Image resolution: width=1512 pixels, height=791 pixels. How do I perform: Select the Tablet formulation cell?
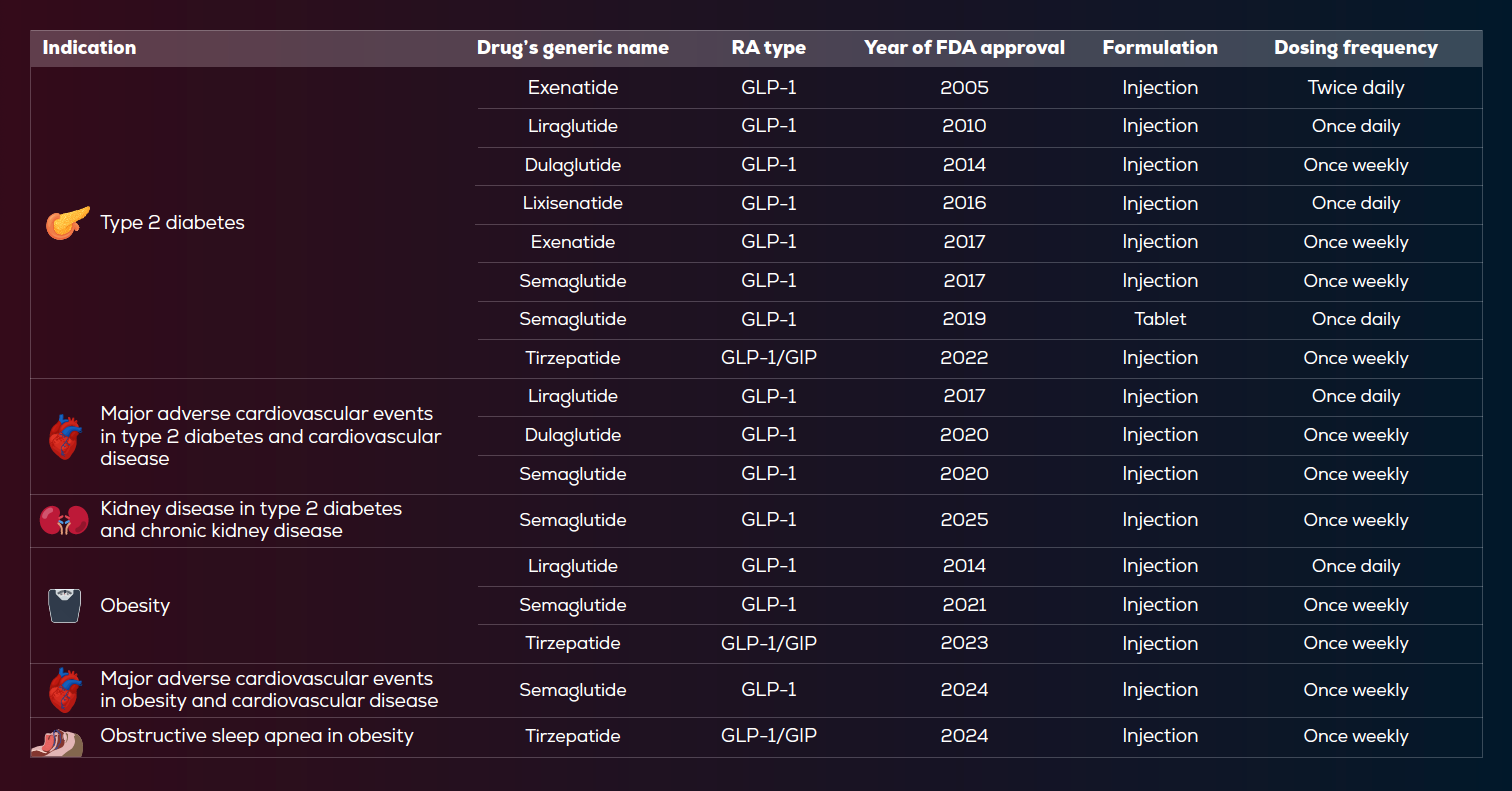tap(1160, 319)
